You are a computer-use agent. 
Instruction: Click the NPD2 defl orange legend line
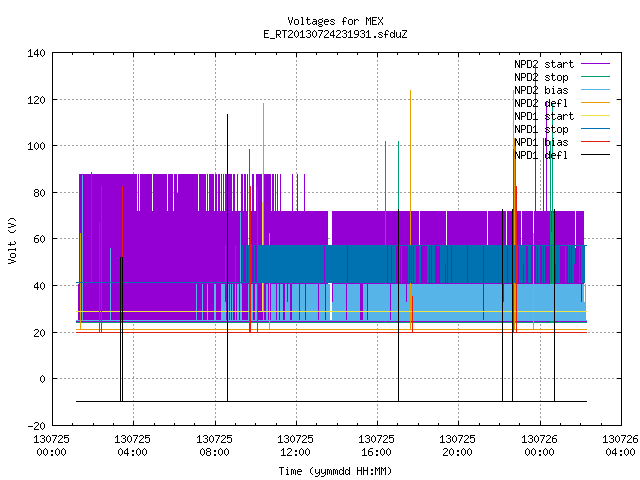coord(595,103)
